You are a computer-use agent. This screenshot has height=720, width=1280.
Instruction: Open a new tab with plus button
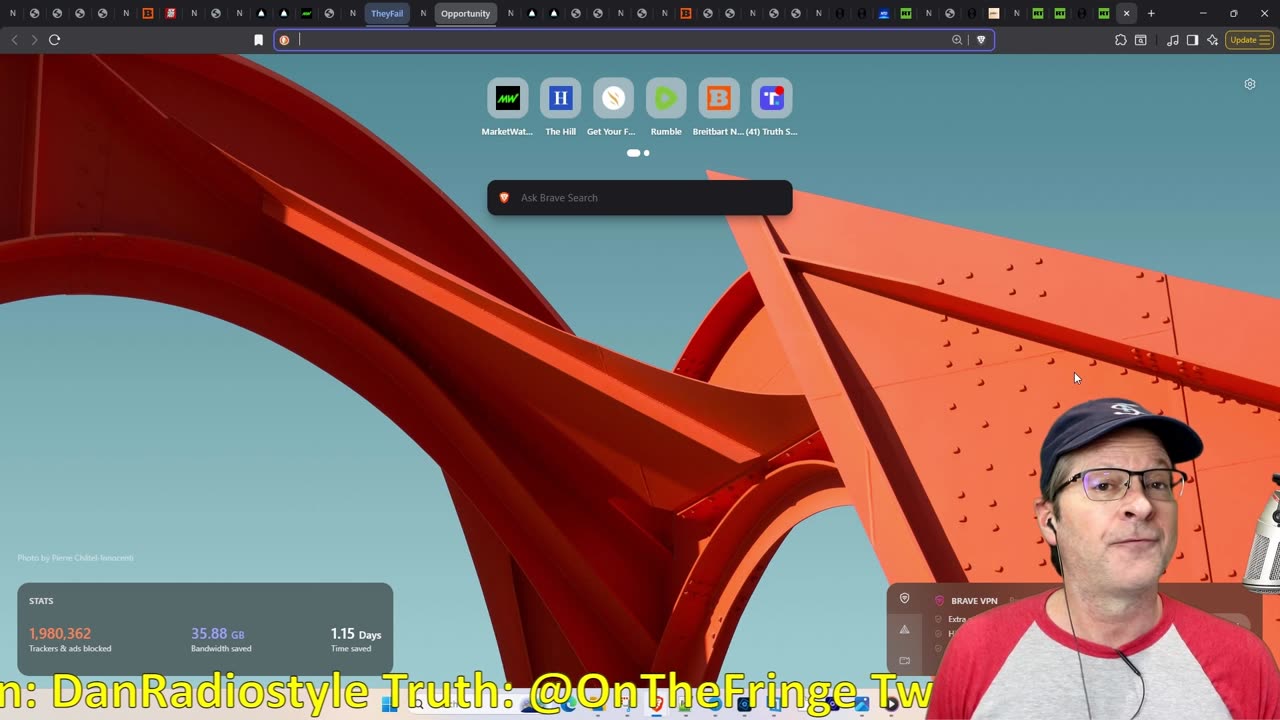click(x=1151, y=13)
